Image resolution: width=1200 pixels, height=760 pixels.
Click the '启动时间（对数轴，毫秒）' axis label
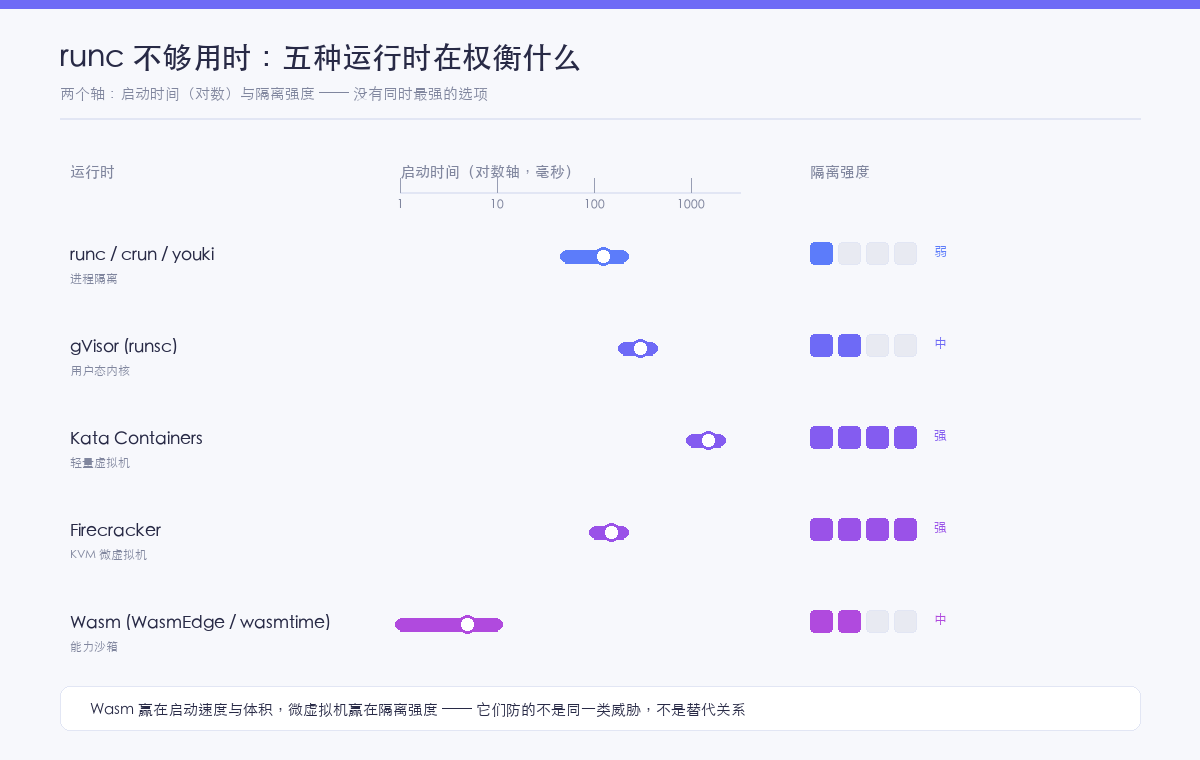pos(487,172)
